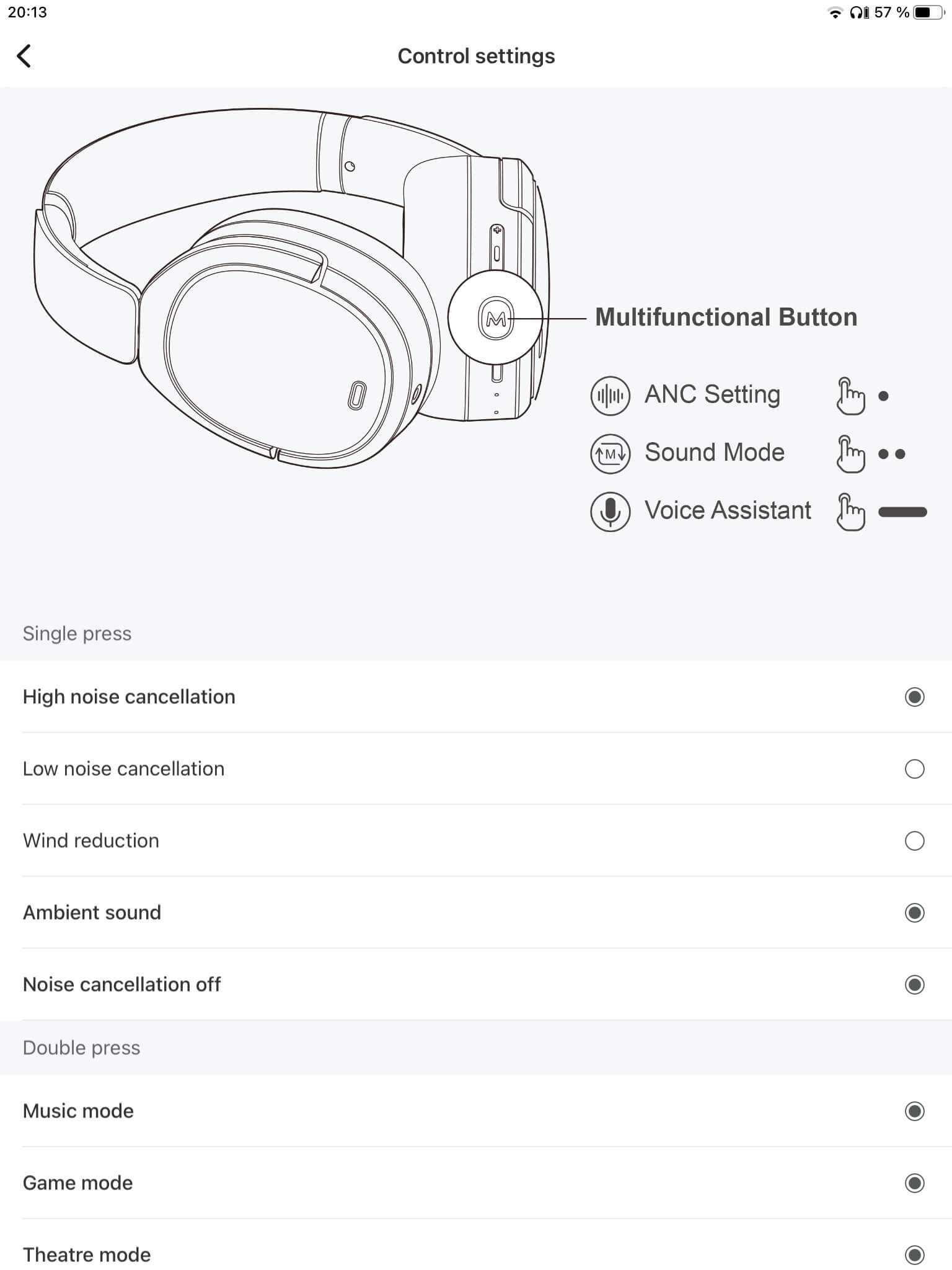Tap the back arrow icon
Image resolution: width=952 pixels, height=1270 pixels.
coord(24,56)
